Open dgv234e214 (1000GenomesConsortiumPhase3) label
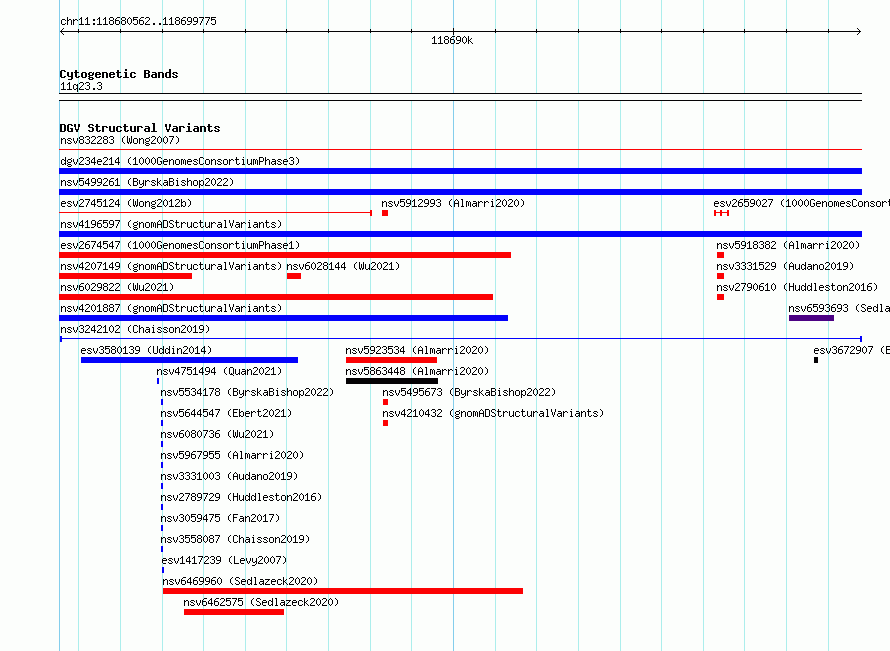The width and height of the screenshot is (890, 651). coord(180,161)
